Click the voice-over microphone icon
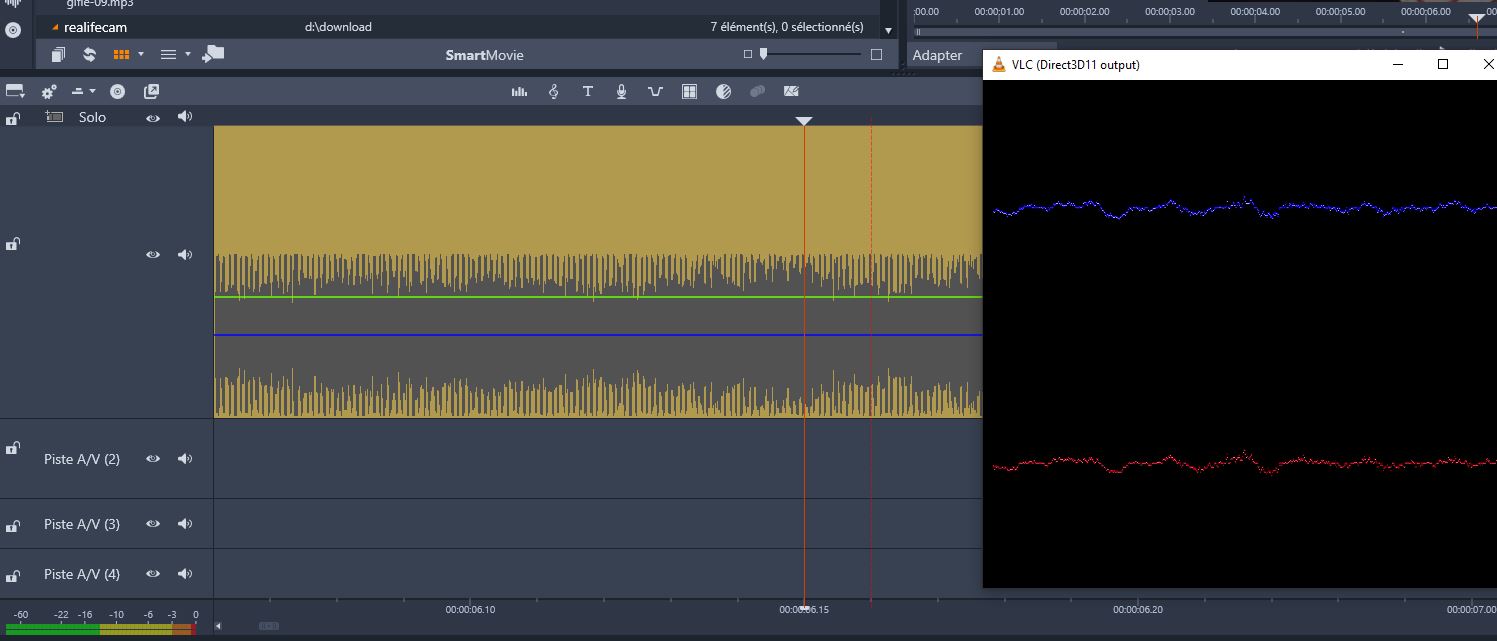The width and height of the screenshot is (1497, 641). [621, 91]
